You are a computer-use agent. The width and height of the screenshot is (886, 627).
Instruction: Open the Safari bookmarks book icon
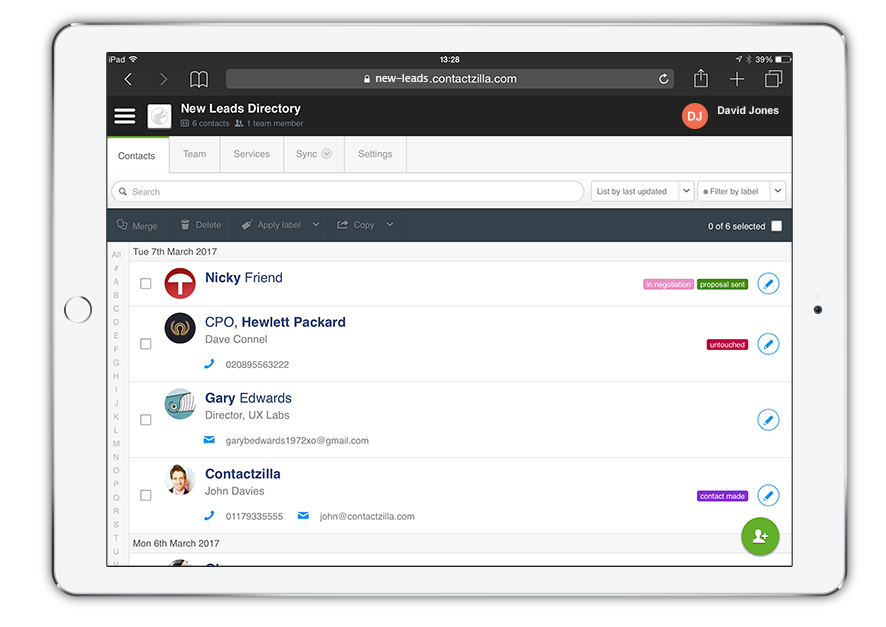[x=199, y=79]
